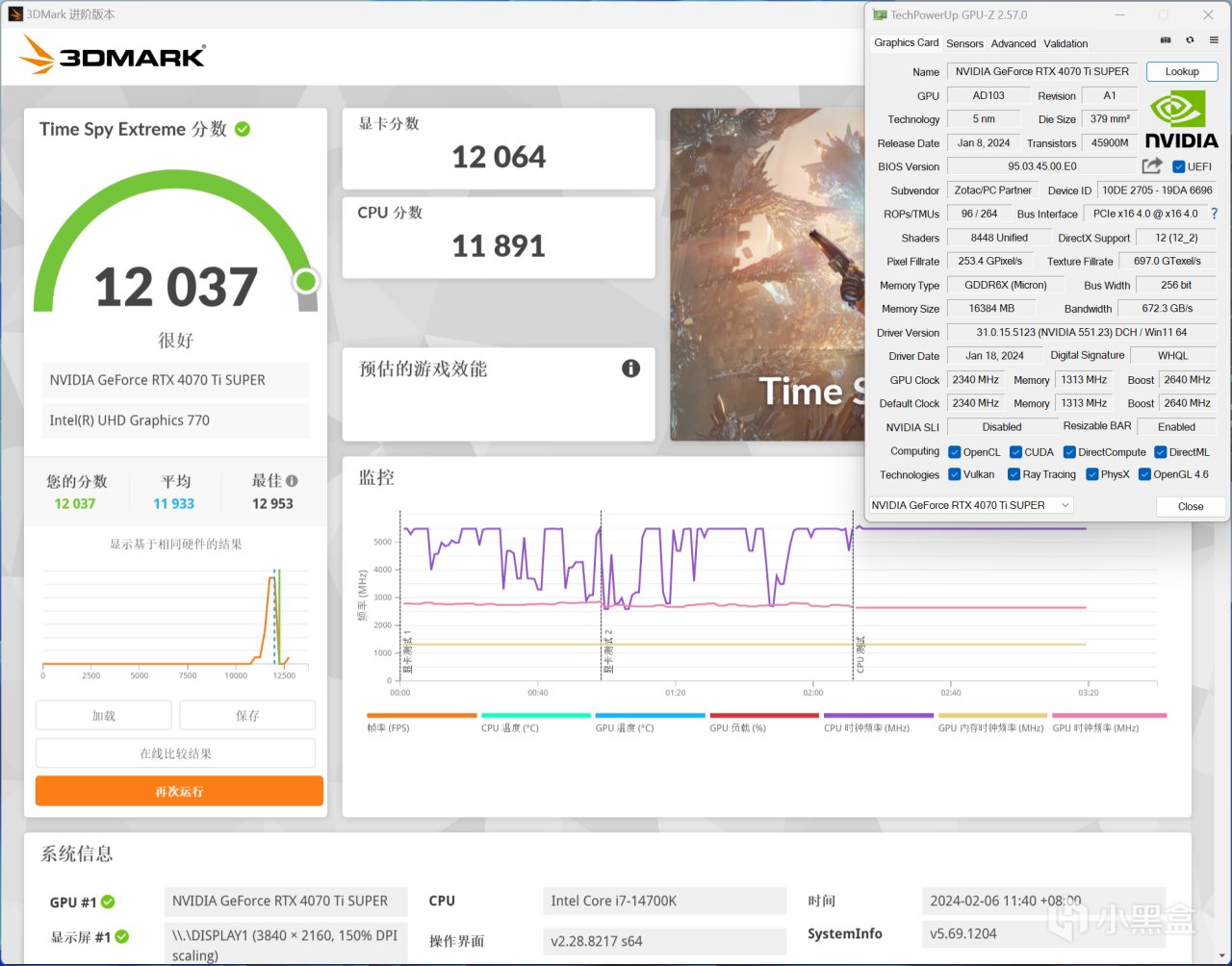Screen dimensions: 1232x966
Task: Click the Bus Interface question mark
Action: 1215,214
